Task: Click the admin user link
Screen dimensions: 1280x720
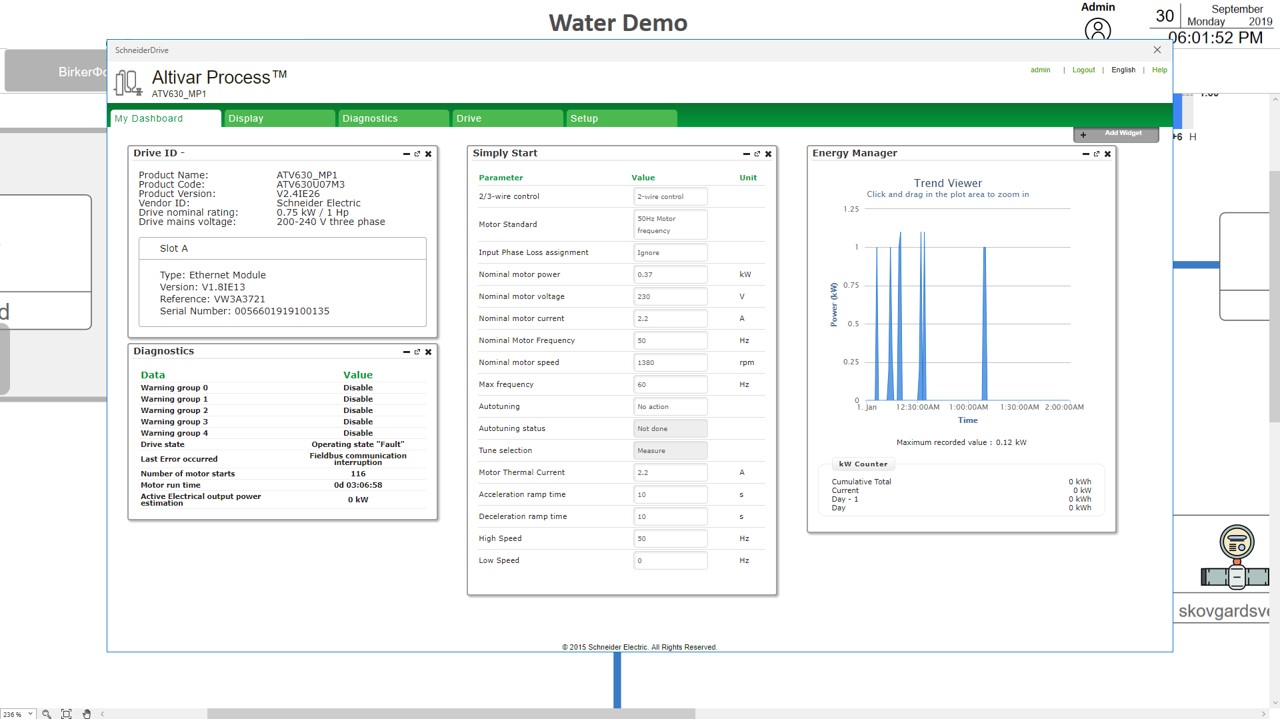Action: click(x=1040, y=70)
